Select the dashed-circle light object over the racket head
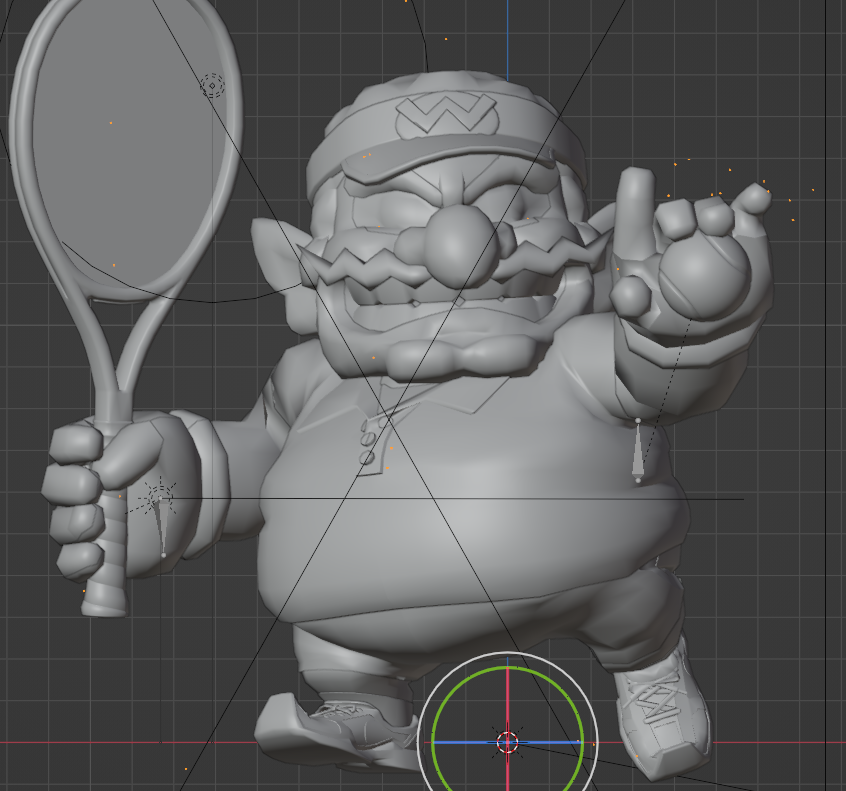Image resolution: width=846 pixels, height=791 pixels. (213, 85)
